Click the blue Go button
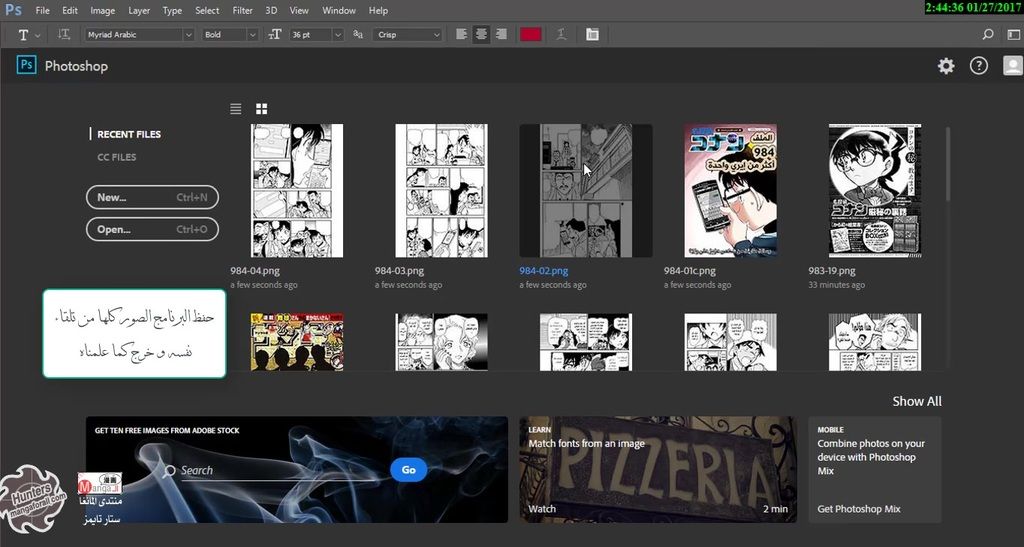The image size is (1024, 547). pyautogui.click(x=409, y=470)
